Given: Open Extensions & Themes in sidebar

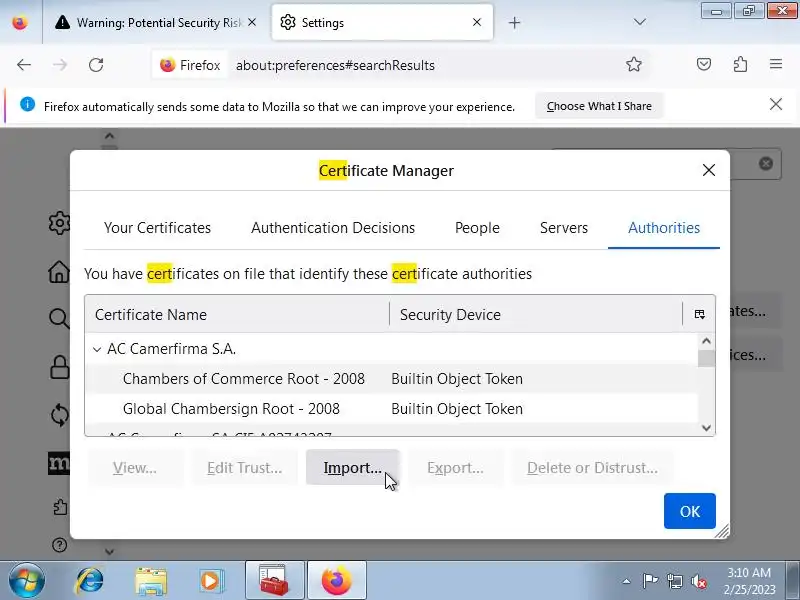Looking at the screenshot, I should [x=60, y=507].
